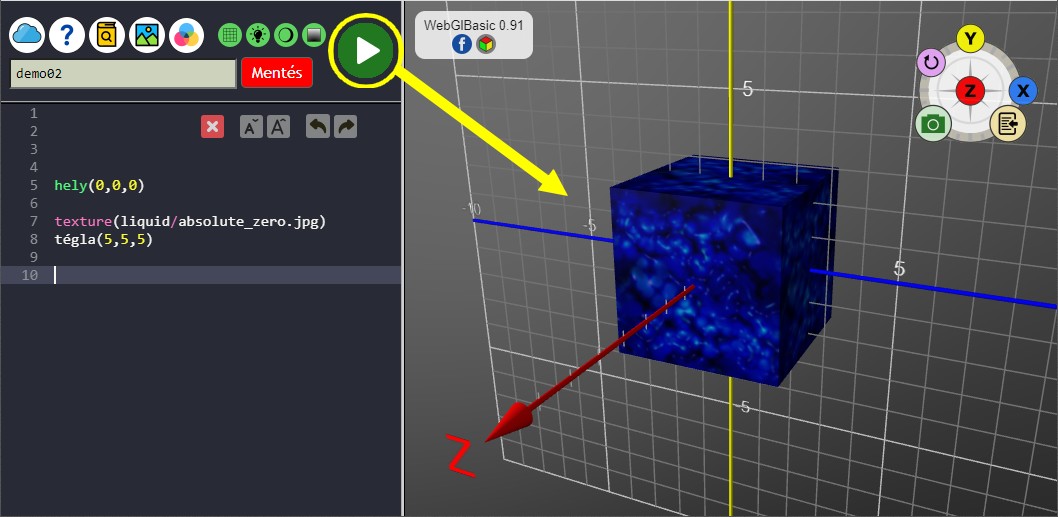This screenshot has width=1058, height=517.
Task: Open the image texture gallery icon
Action: 147,35
